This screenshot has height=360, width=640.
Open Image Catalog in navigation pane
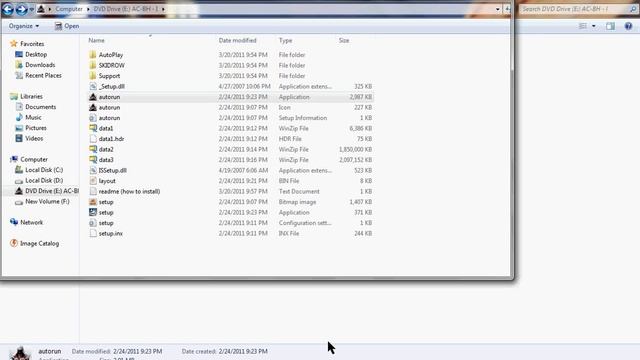pos(39,244)
